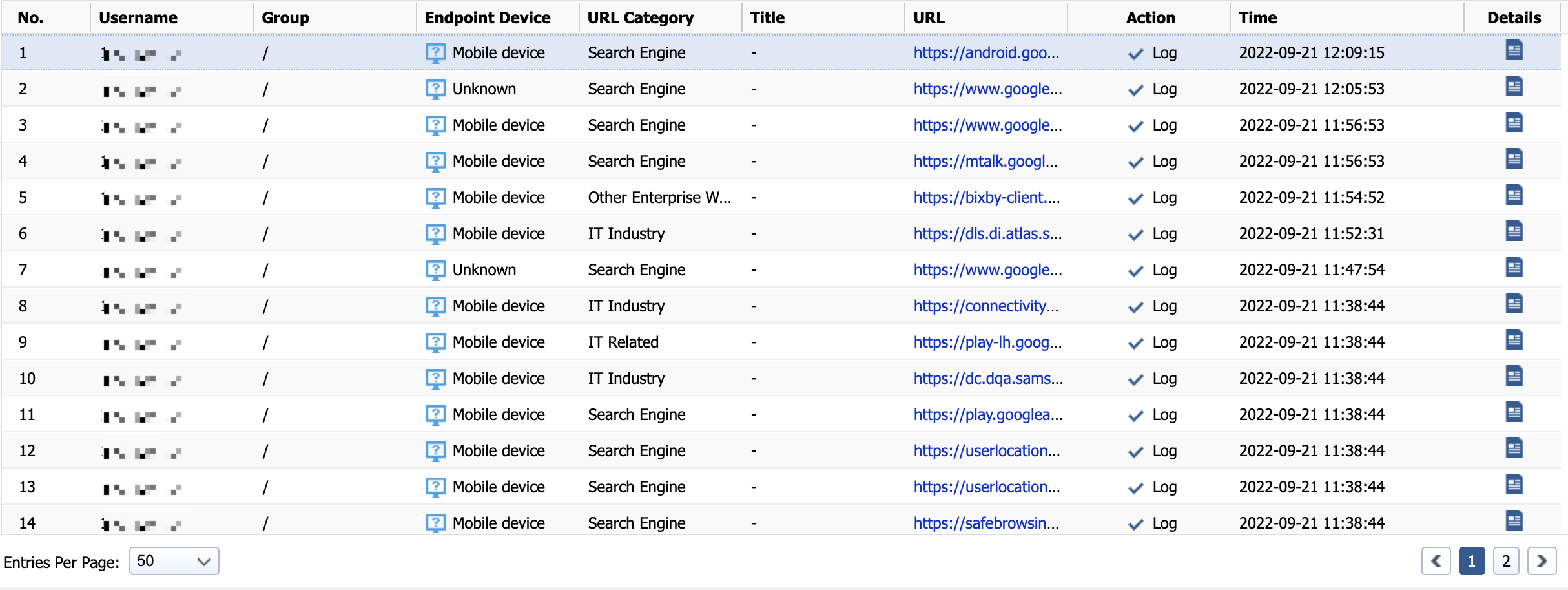Select current page 1 button
The image size is (1568, 590).
pos(1471,561)
